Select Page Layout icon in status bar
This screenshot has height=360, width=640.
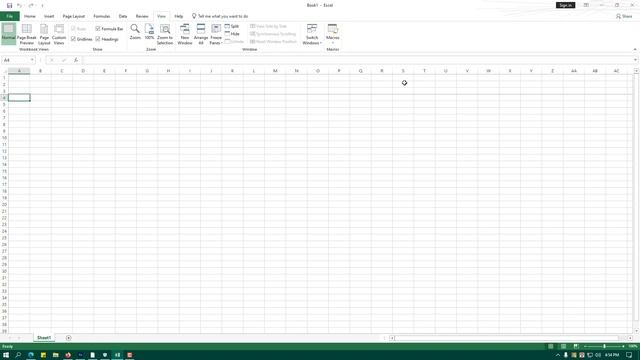(563, 347)
